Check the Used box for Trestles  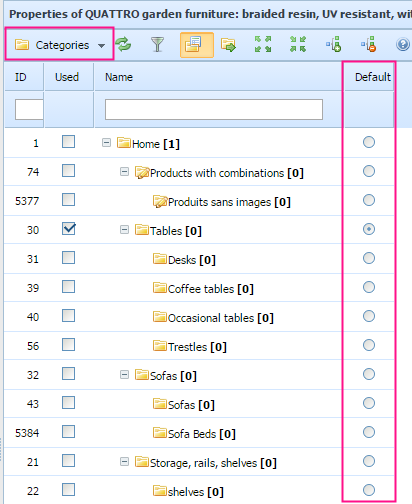(68, 345)
